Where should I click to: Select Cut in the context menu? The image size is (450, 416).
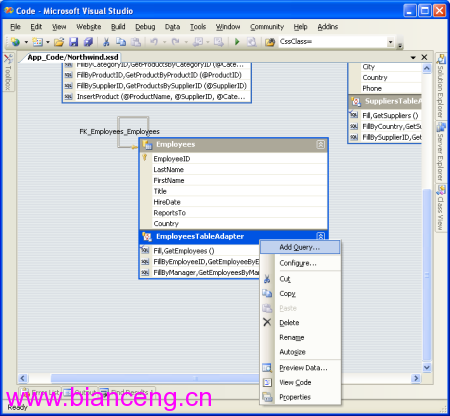[x=300, y=279]
